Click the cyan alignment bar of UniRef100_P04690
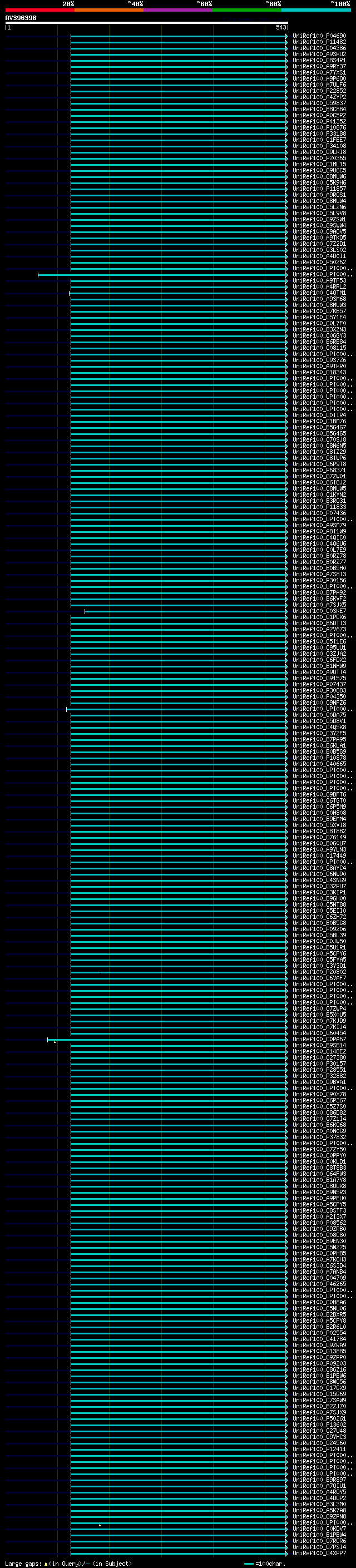The width and height of the screenshot is (356, 1568). tap(179, 37)
